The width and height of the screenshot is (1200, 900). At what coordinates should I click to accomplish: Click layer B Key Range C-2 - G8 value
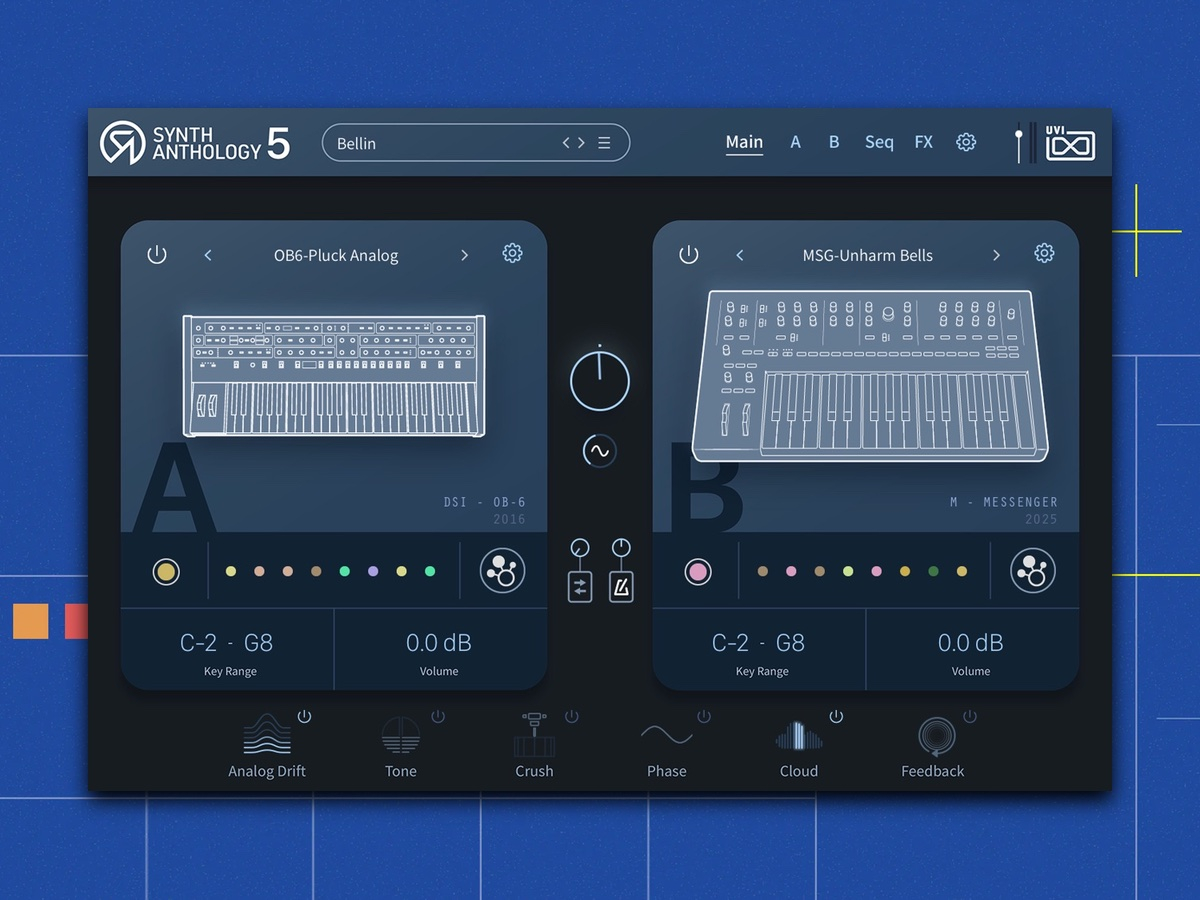coord(759,643)
